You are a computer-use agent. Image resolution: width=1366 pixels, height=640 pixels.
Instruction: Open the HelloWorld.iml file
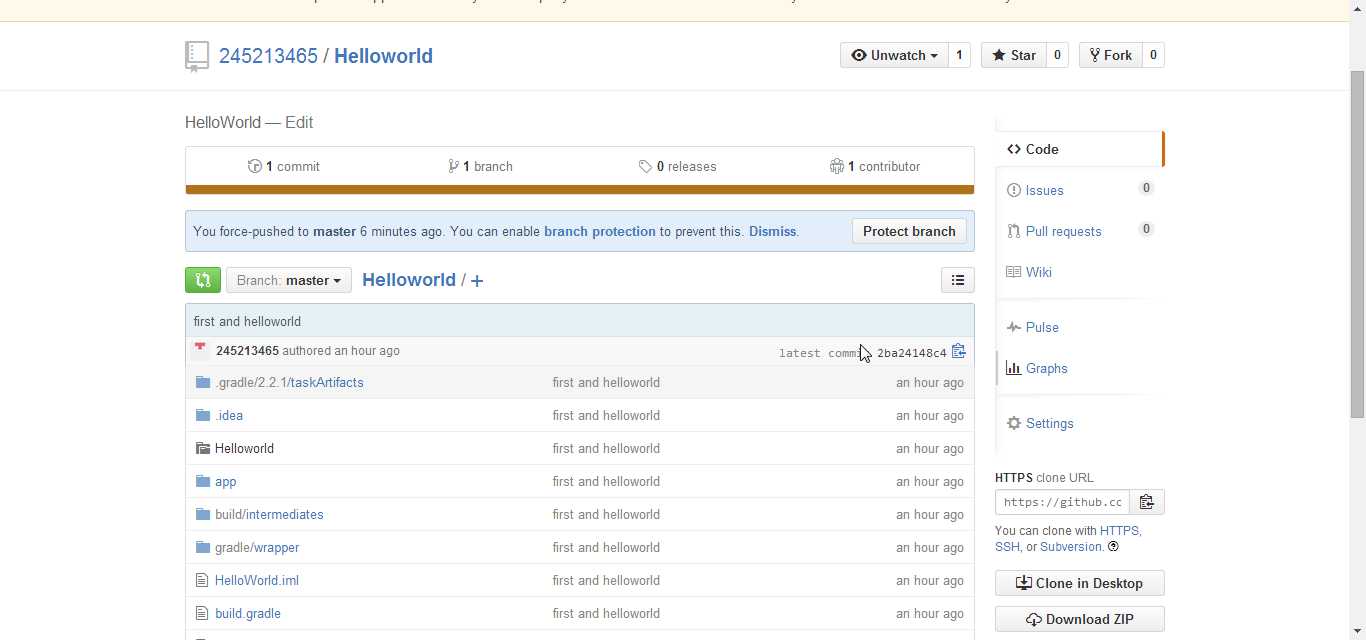(257, 580)
